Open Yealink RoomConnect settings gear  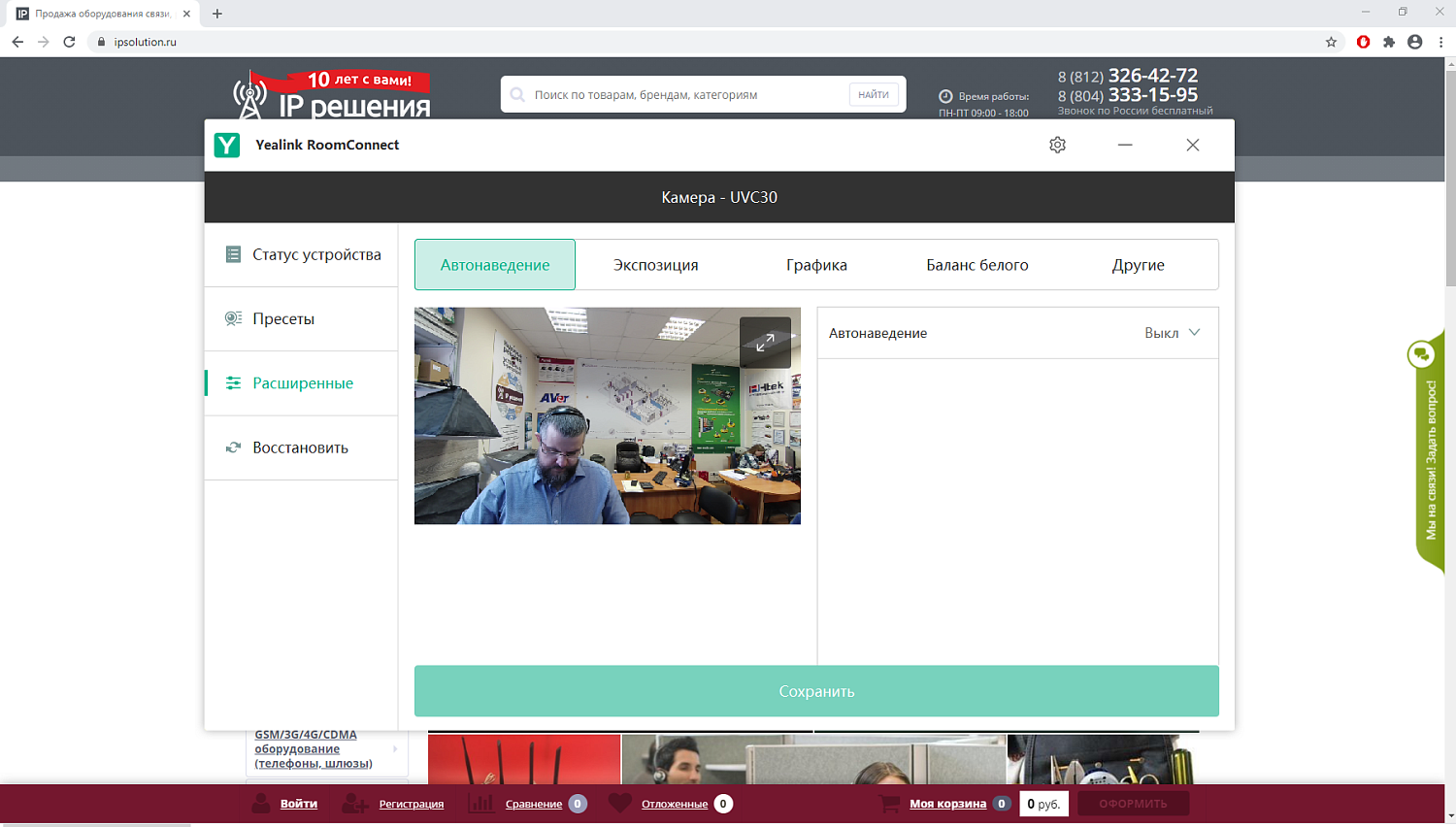click(1057, 145)
